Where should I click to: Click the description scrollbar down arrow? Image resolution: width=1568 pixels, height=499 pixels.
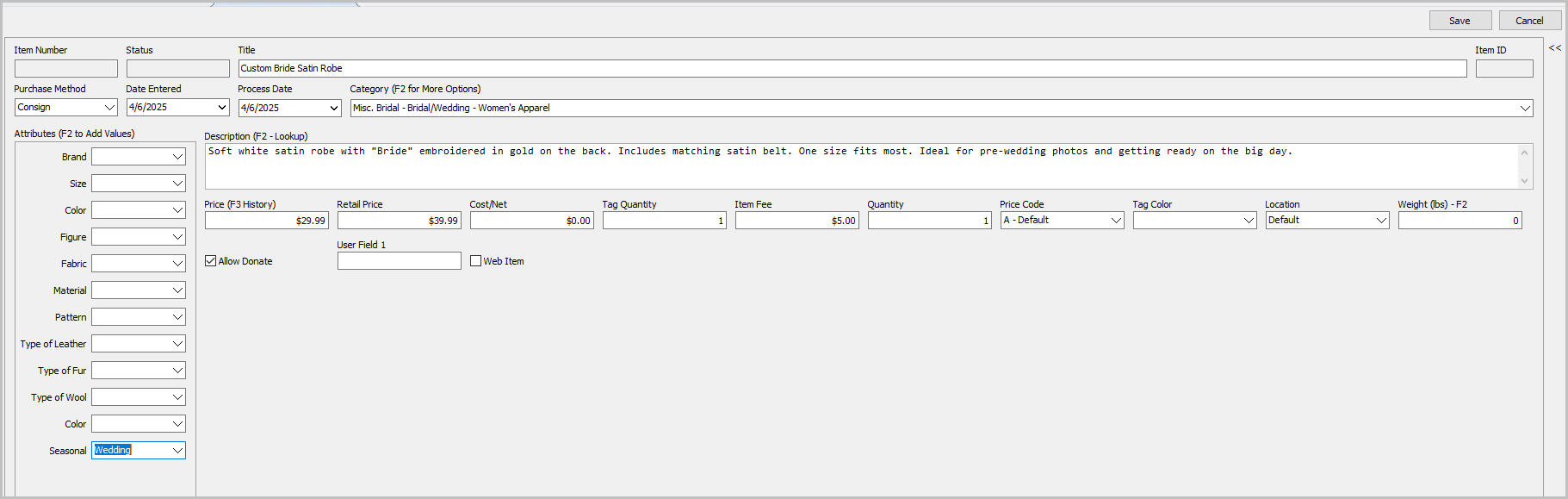[x=1524, y=181]
